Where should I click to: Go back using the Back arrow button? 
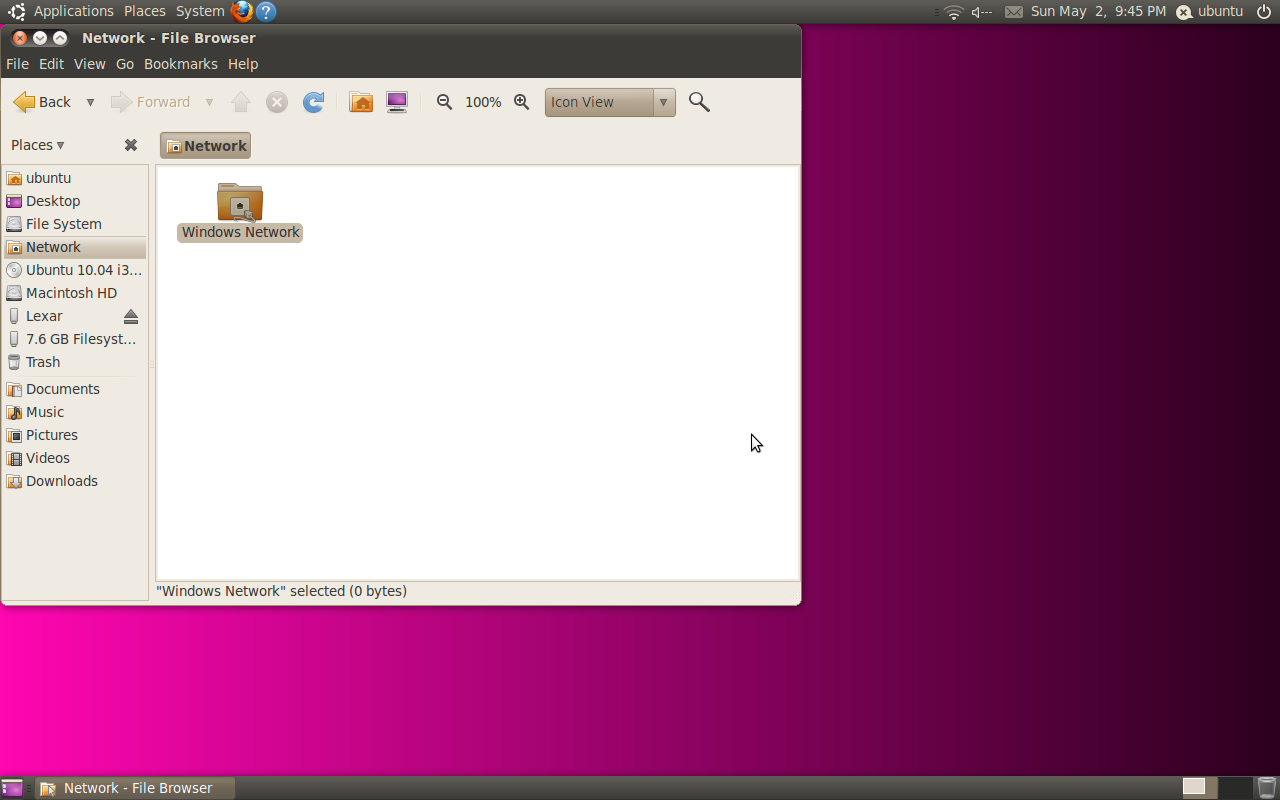pos(42,102)
